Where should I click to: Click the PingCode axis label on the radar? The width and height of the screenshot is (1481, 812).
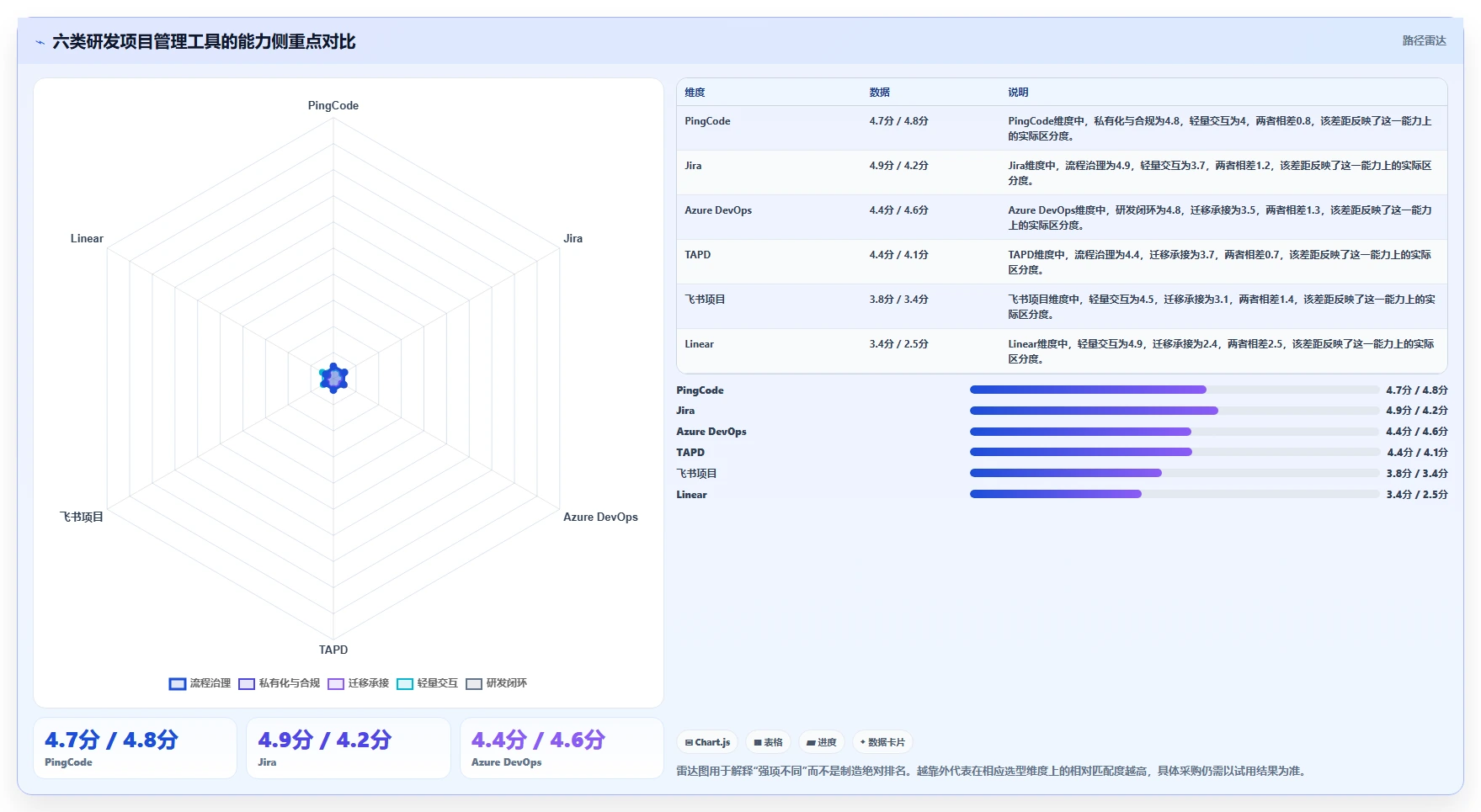pyautogui.click(x=333, y=105)
